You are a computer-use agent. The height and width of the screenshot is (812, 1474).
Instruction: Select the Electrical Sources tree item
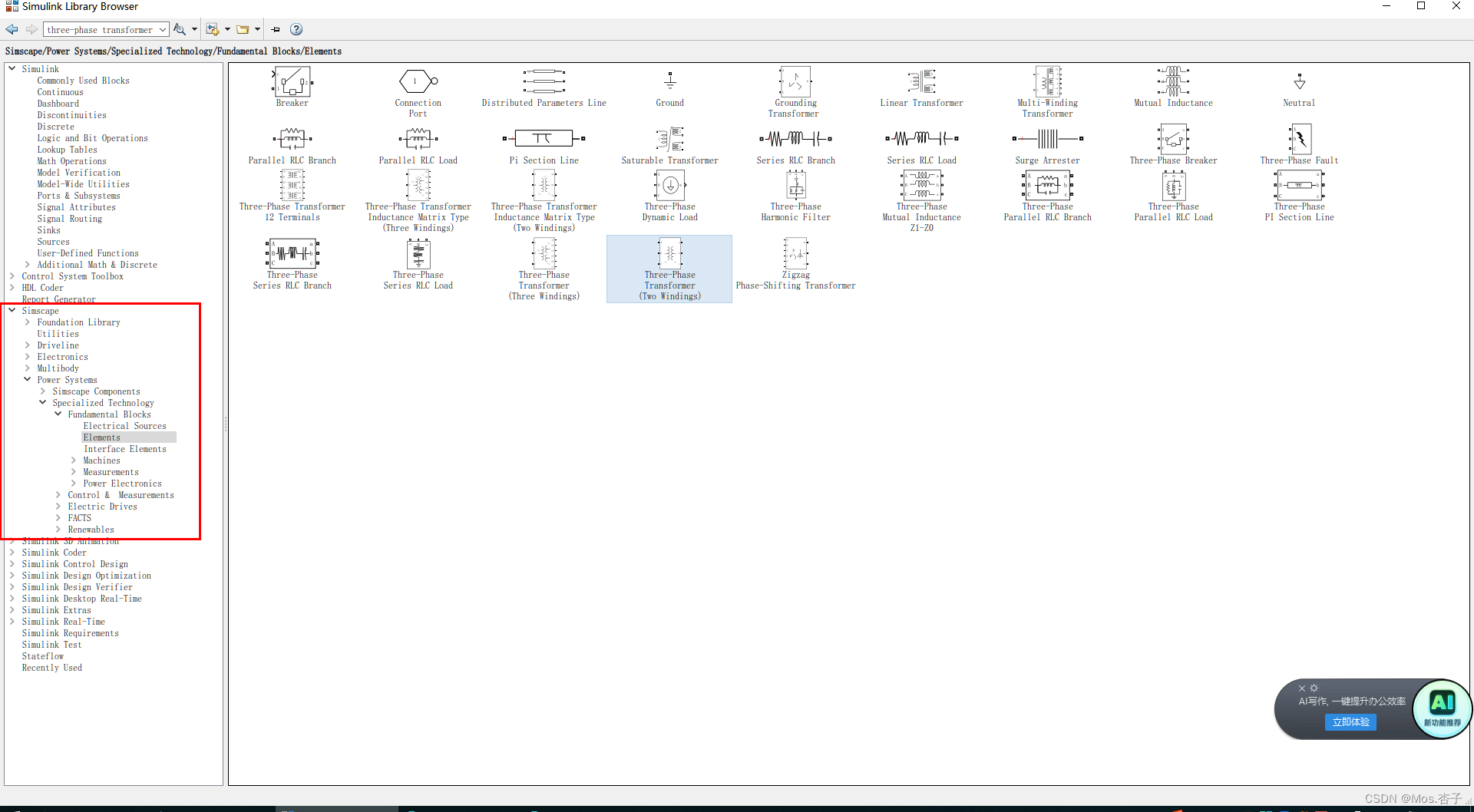click(124, 425)
